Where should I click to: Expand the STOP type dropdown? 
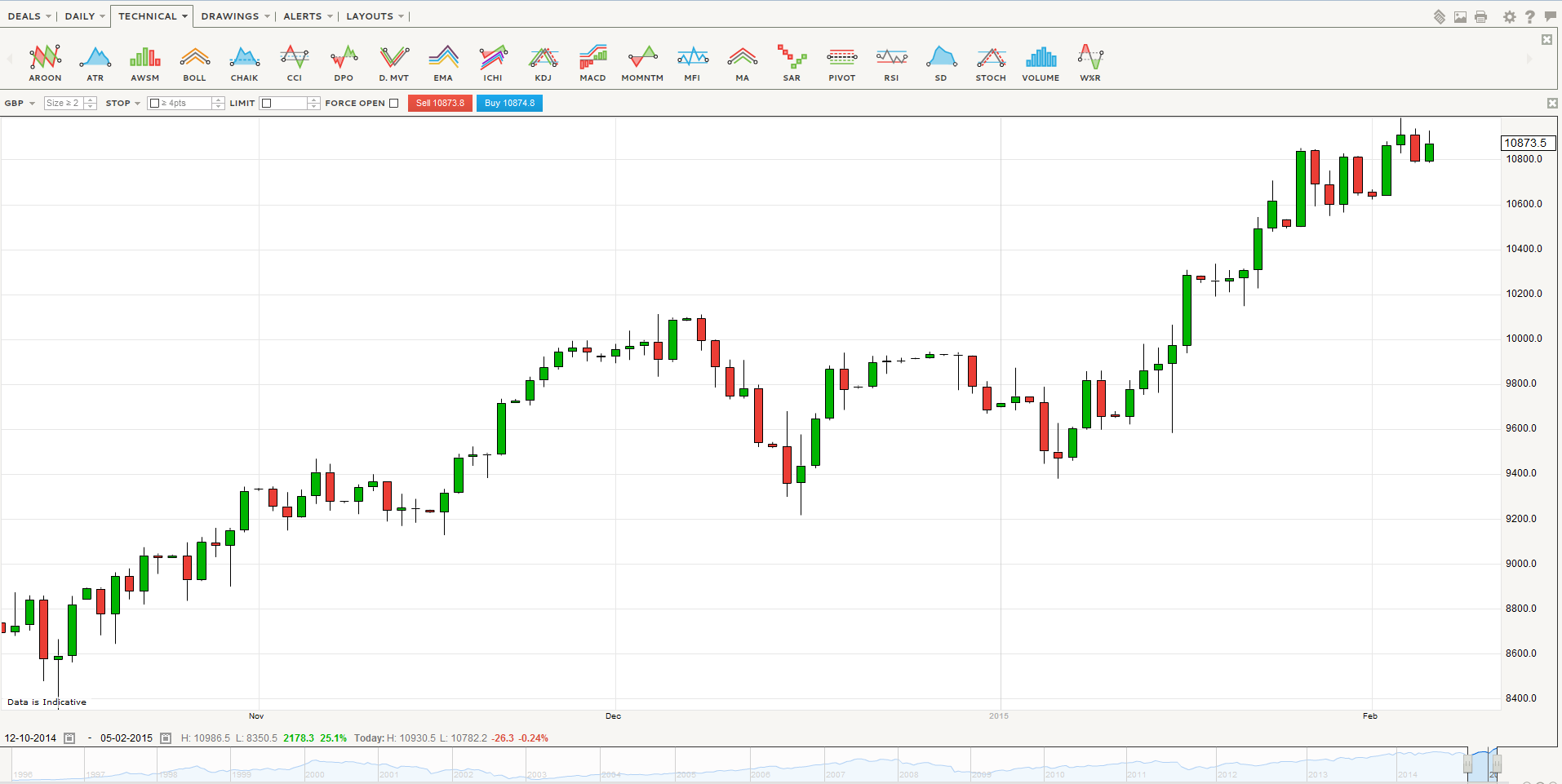[x=122, y=104]
